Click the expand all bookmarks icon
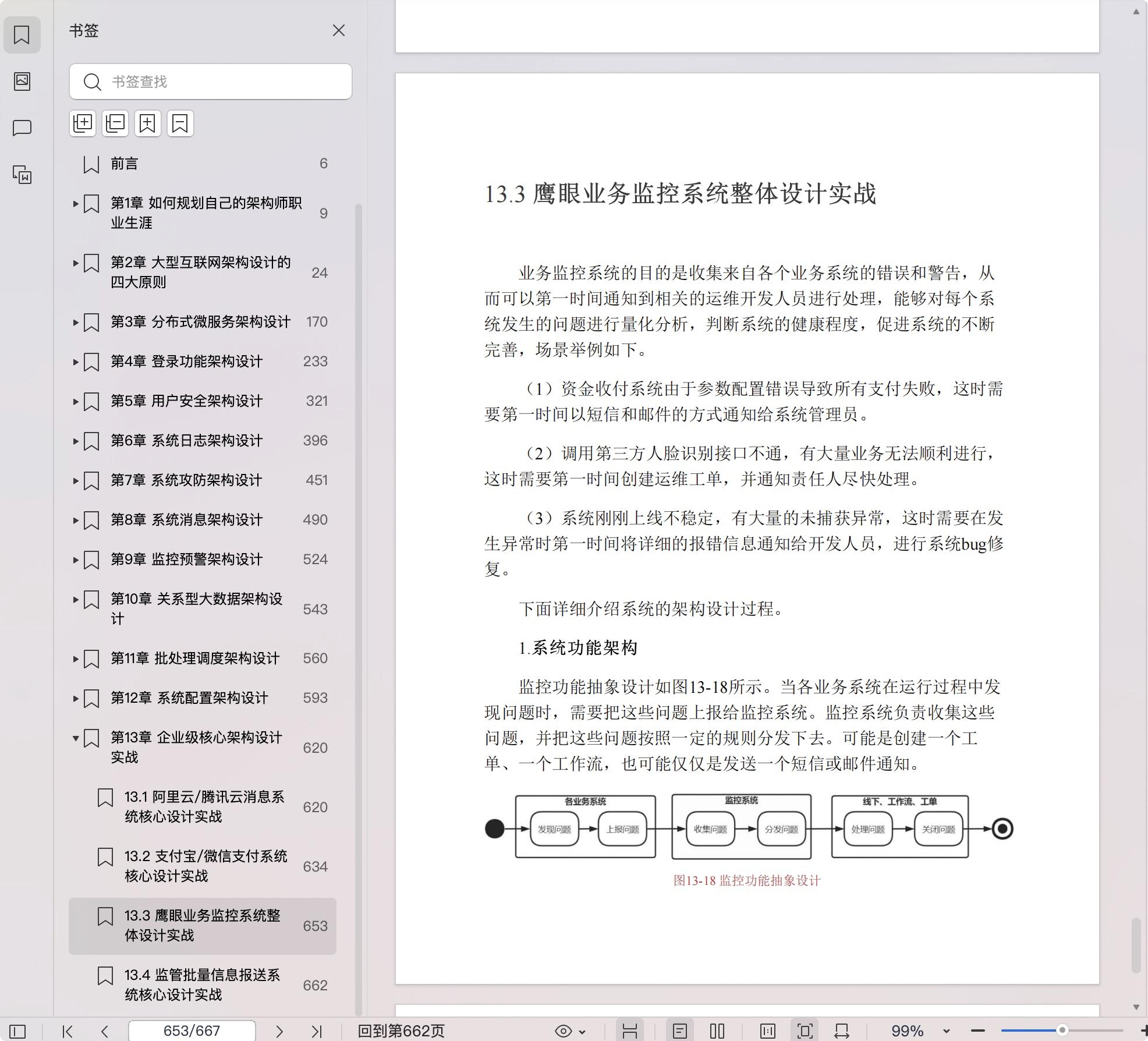 point(83,123)
